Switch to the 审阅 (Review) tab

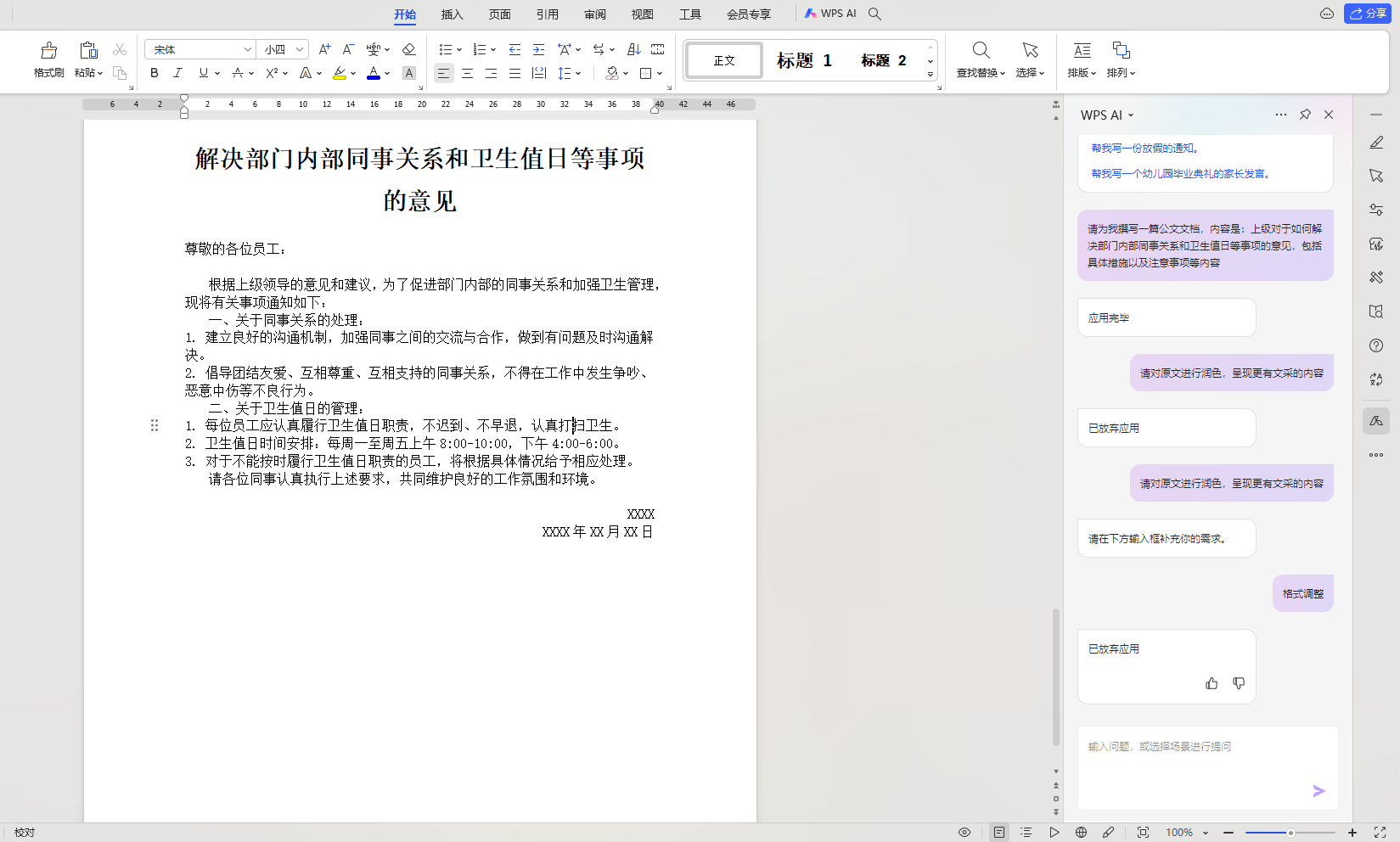pyautogui.click(x=595, y=14)
